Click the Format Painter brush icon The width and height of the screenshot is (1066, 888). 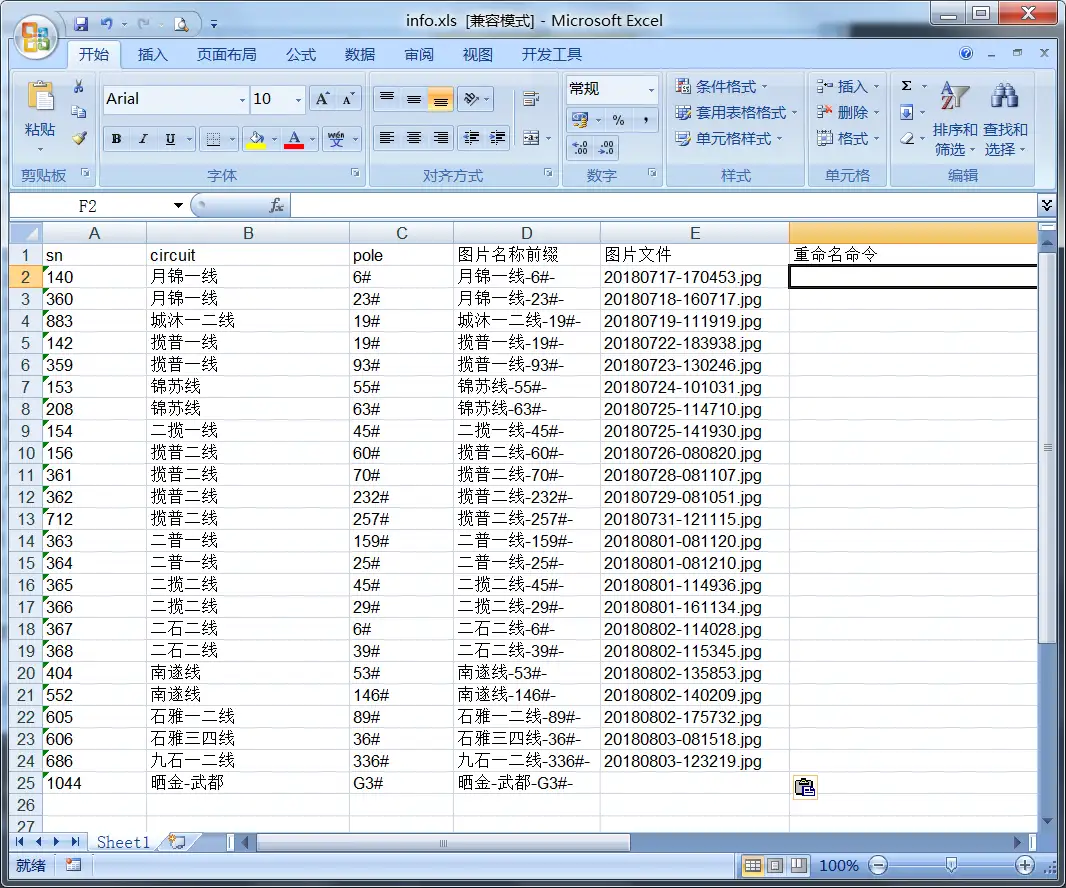(79, 138)
